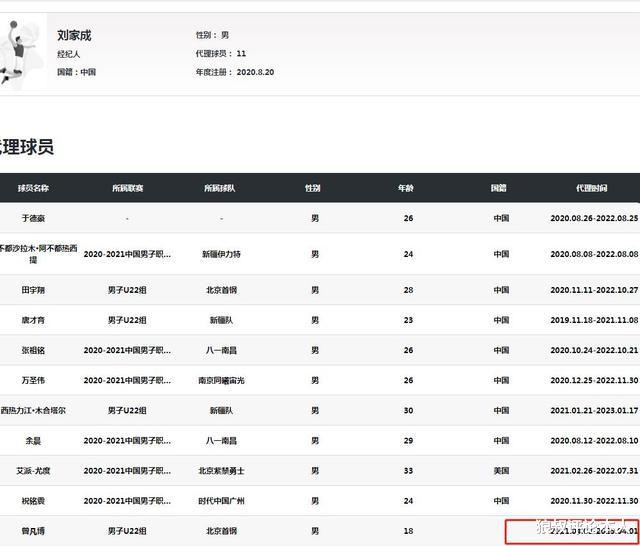This screenshot has height=546, width=640.
Task: Click 北京首钢 in 田宇翔's row
Action: click(x=221, y=290)
